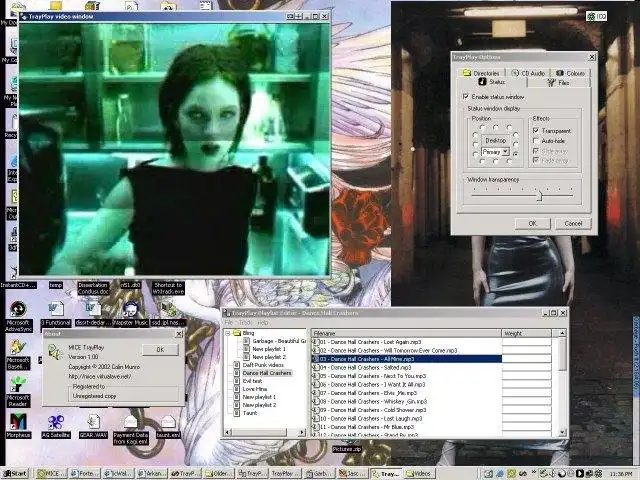The height and width of the screenshot is (480, 640).
Task: Click the clock in the system tray
Action: 620,474
